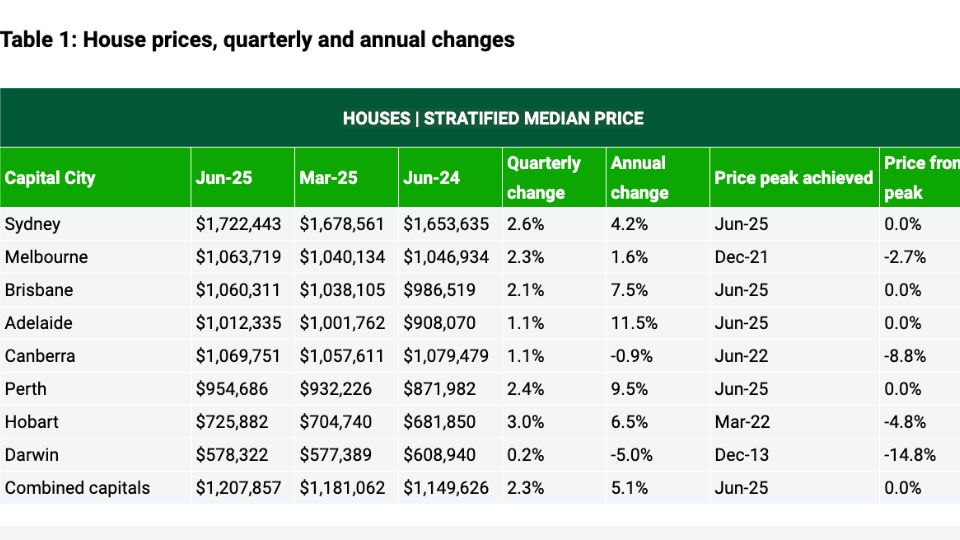Select the 'Quarterly change' column header
Viewport: 960px width, 540px height.
click(x=543, y=178)
